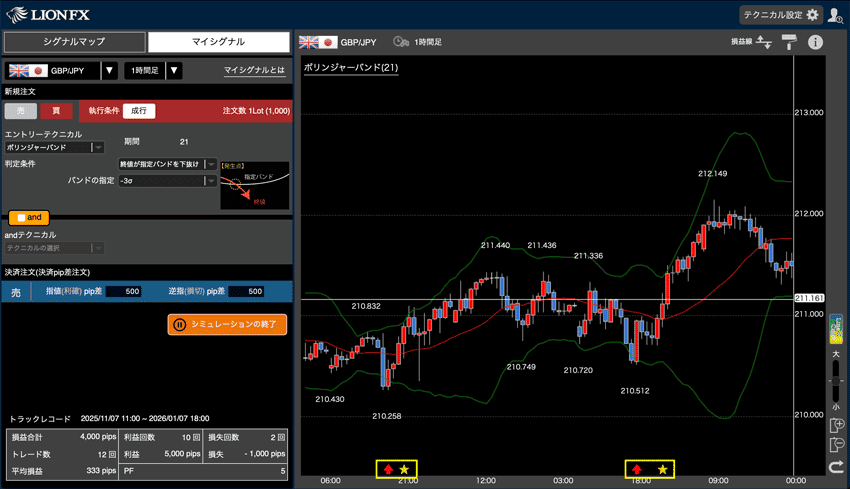Click the zoom-out chart icon
Screen dimensions: 850x489
(836, 445)
